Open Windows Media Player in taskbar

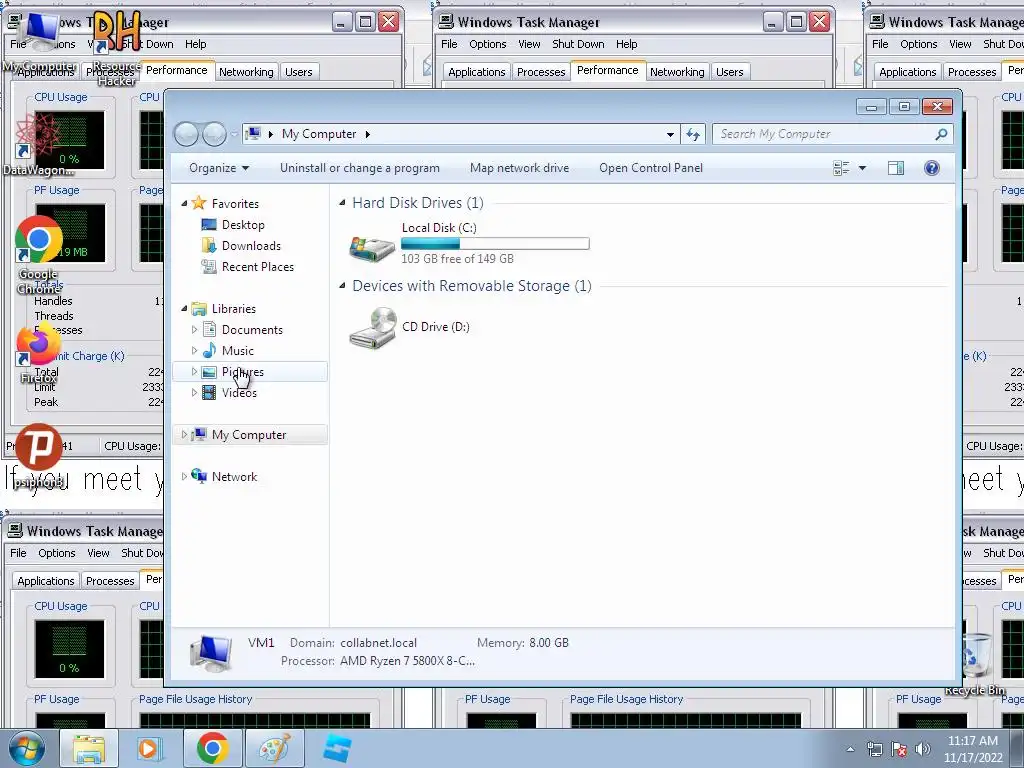click(149, 748)
